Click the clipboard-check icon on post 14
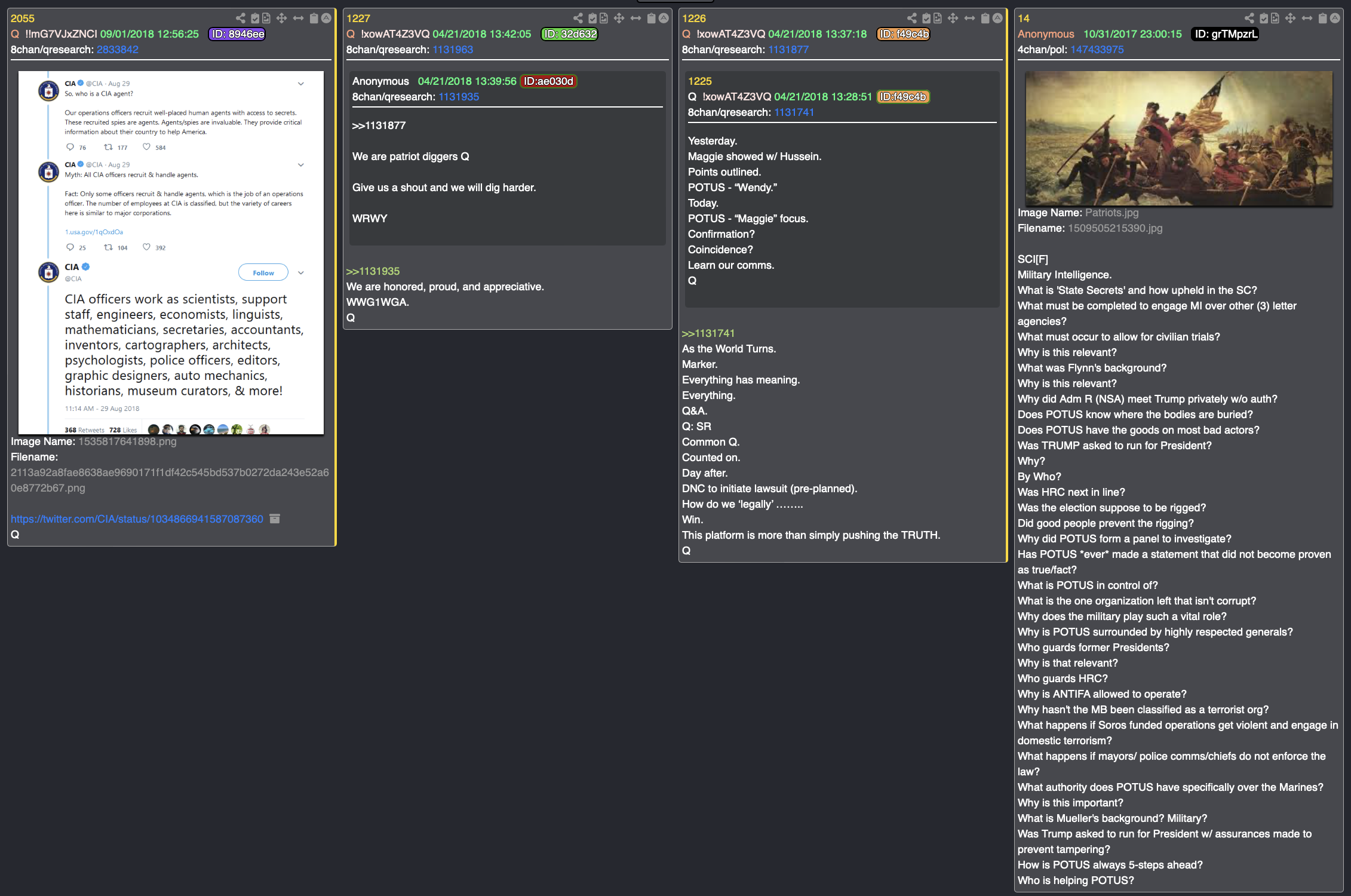This screenshot has height=896, width=1351. point(1264,19)
